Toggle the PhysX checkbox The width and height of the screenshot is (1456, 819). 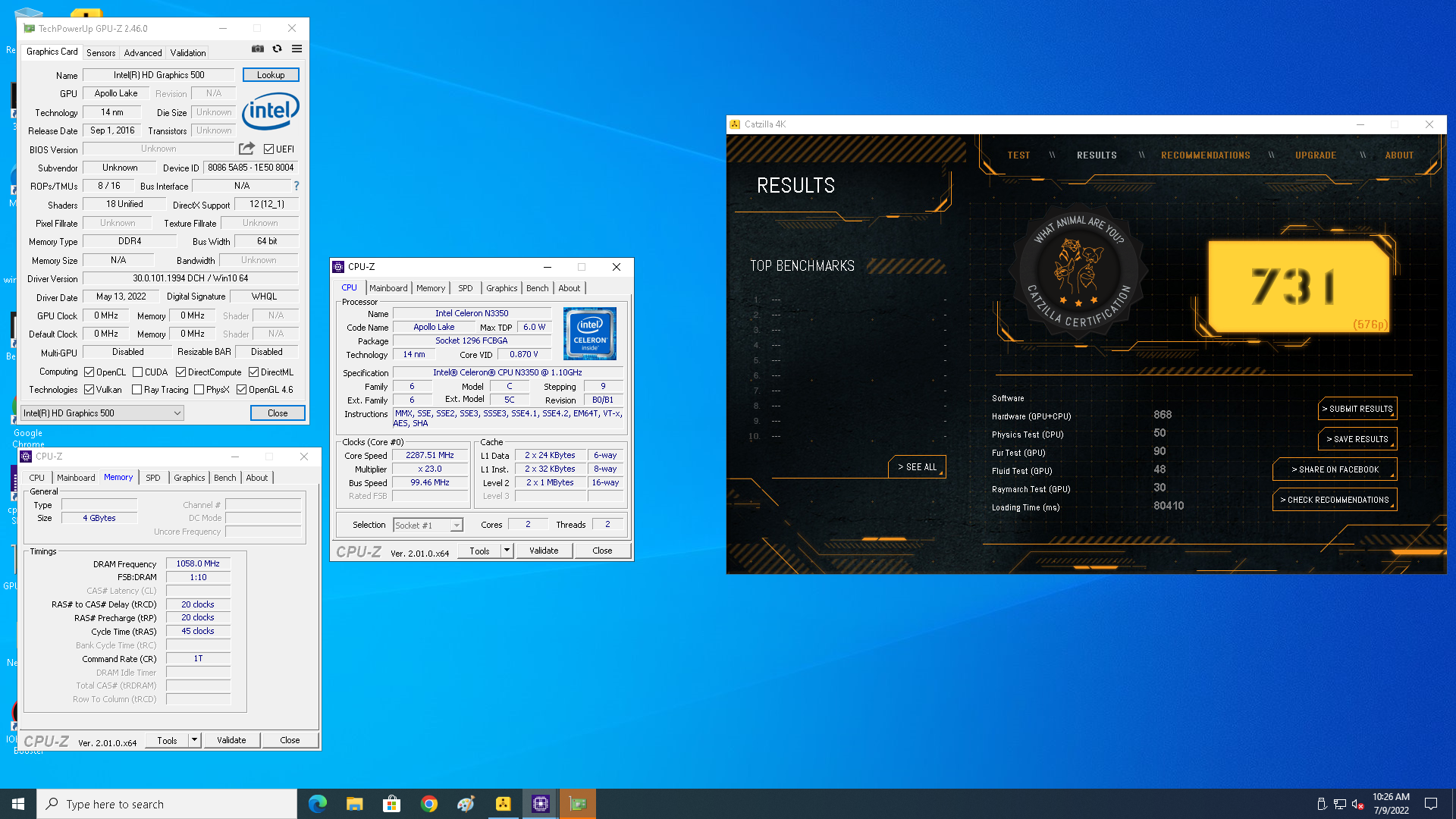[x=199, y=390]
